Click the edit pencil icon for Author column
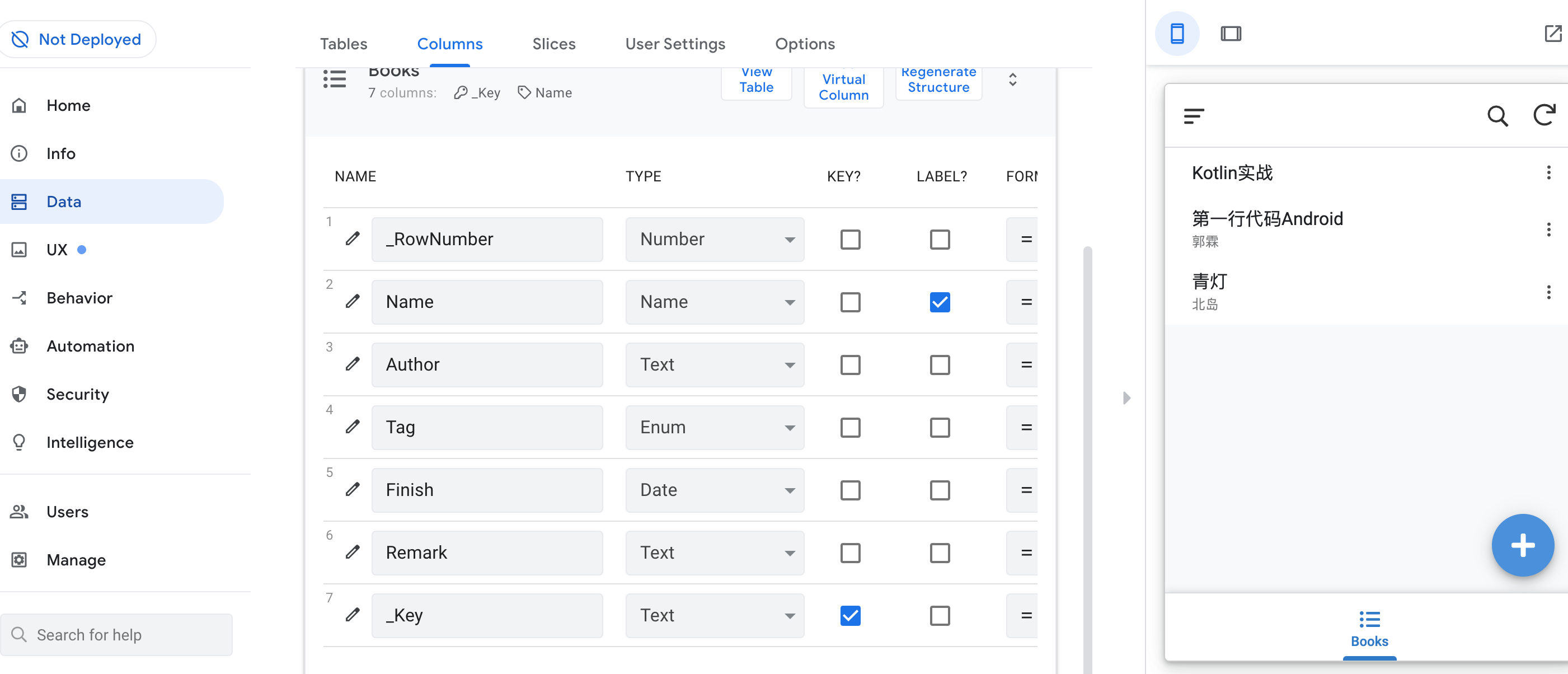 [x=353, y=364]
